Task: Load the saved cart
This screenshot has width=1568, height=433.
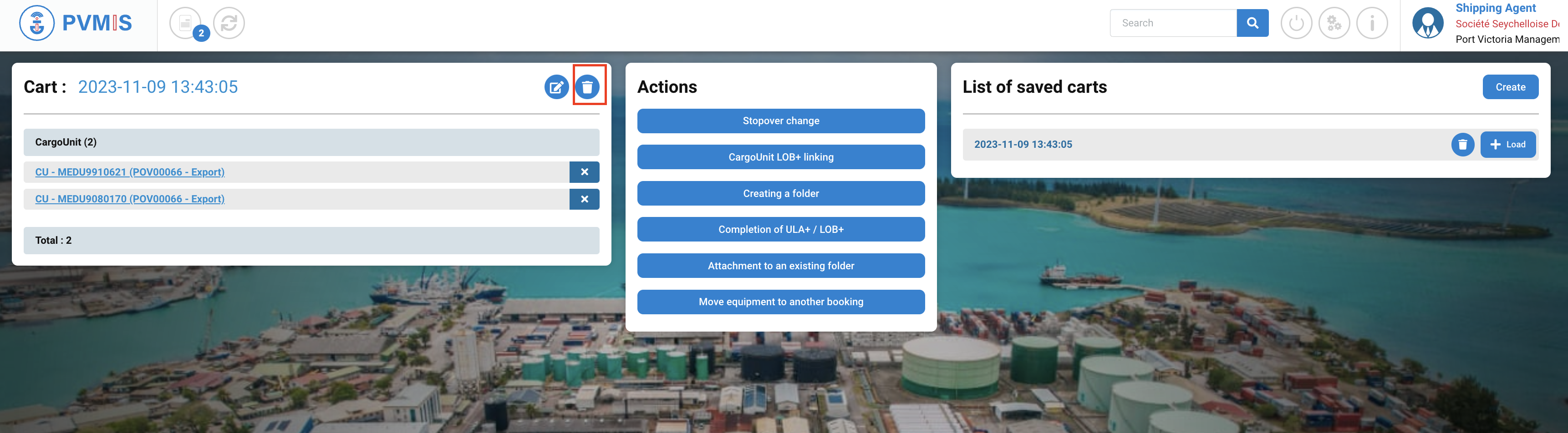Action: pyautogui.click(x=1508, y=145)
